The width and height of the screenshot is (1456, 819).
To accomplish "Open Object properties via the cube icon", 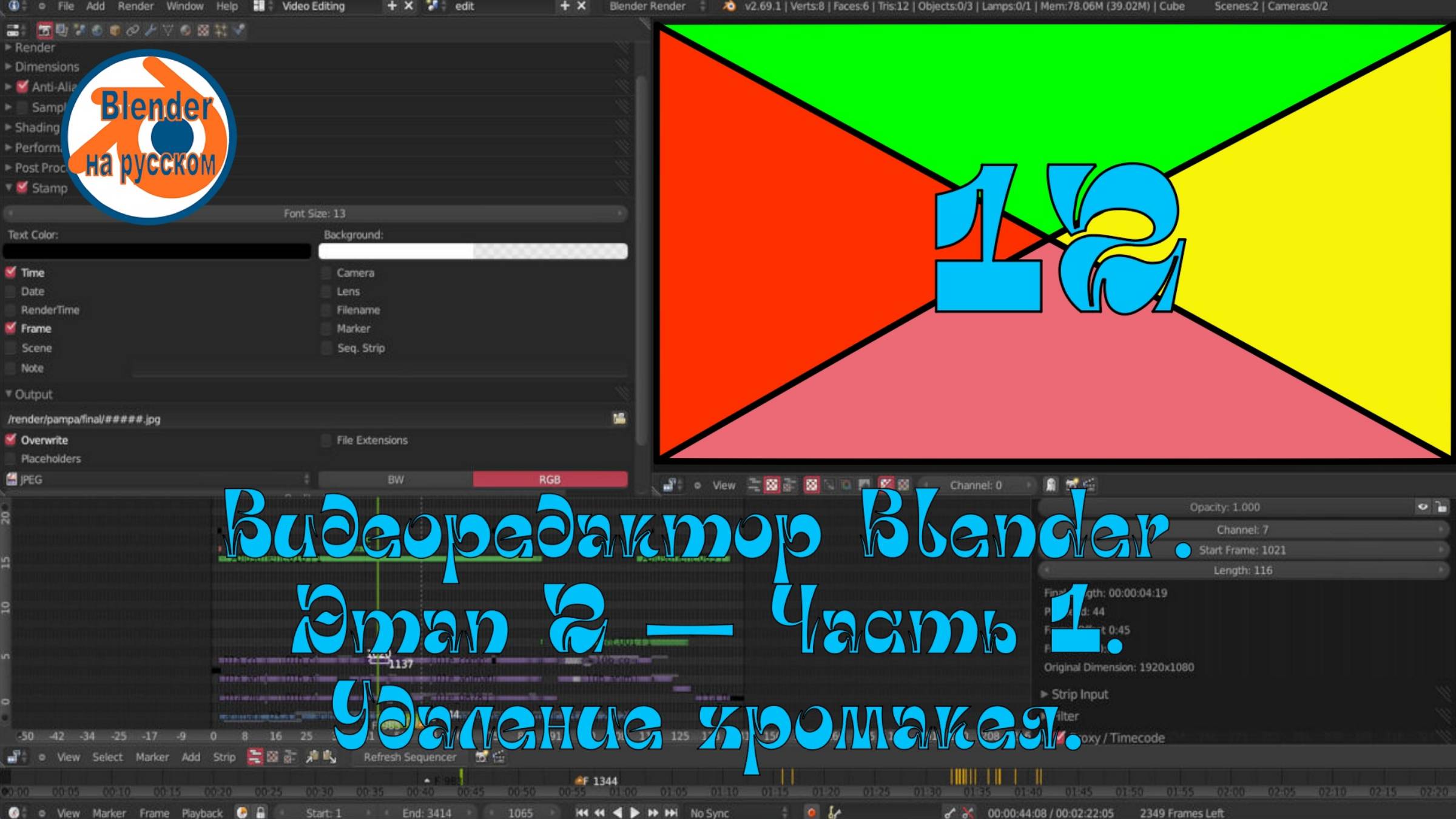I will click(x=114, y=29).
